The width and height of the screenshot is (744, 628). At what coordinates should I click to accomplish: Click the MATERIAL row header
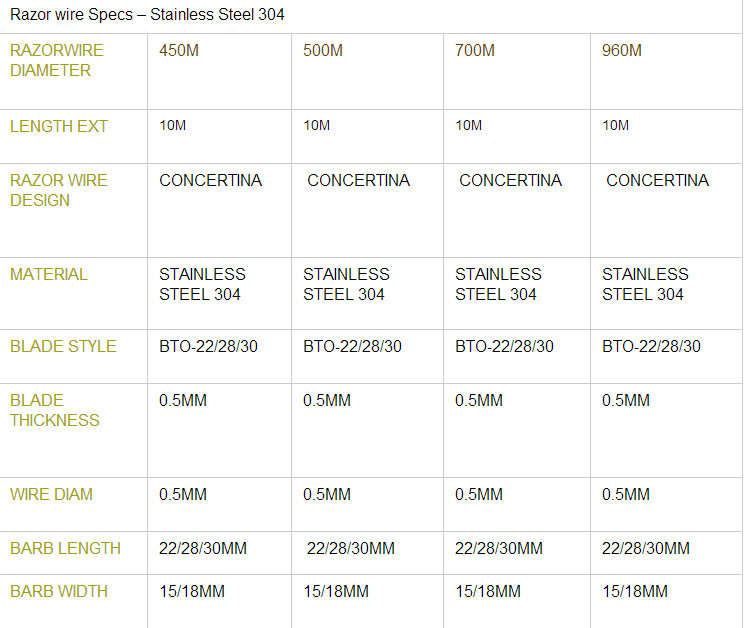(x=49, y=274)
